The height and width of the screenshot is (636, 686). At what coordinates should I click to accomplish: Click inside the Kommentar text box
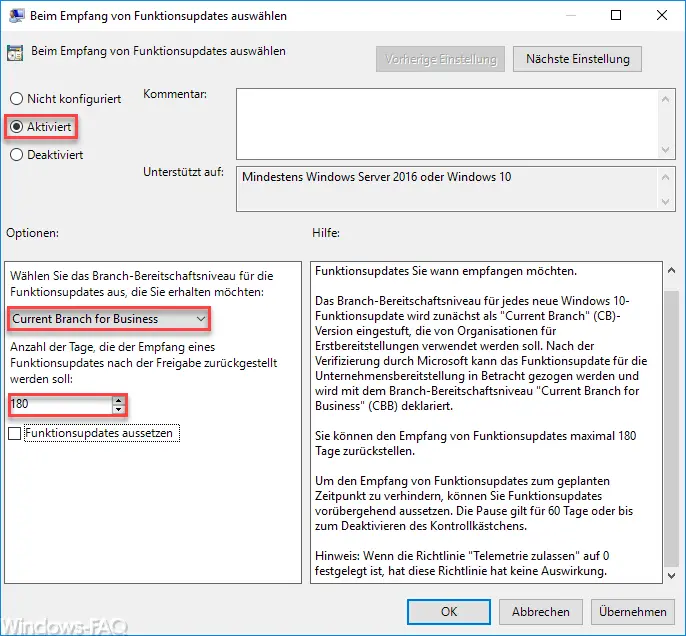447,124
